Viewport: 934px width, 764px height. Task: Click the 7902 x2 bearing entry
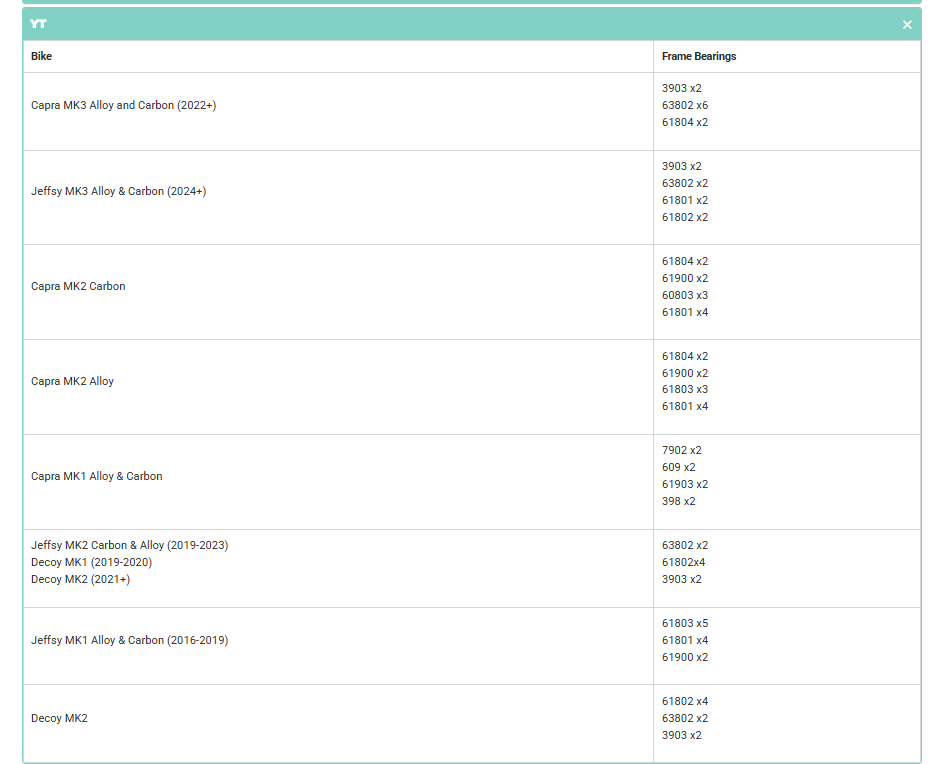tap(681, 450)
